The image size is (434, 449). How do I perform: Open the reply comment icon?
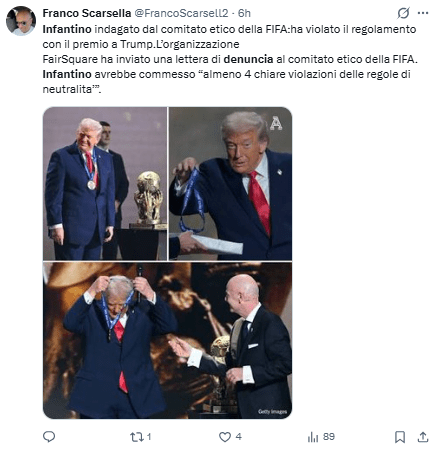pyautogui.click(x=49, y=436)
